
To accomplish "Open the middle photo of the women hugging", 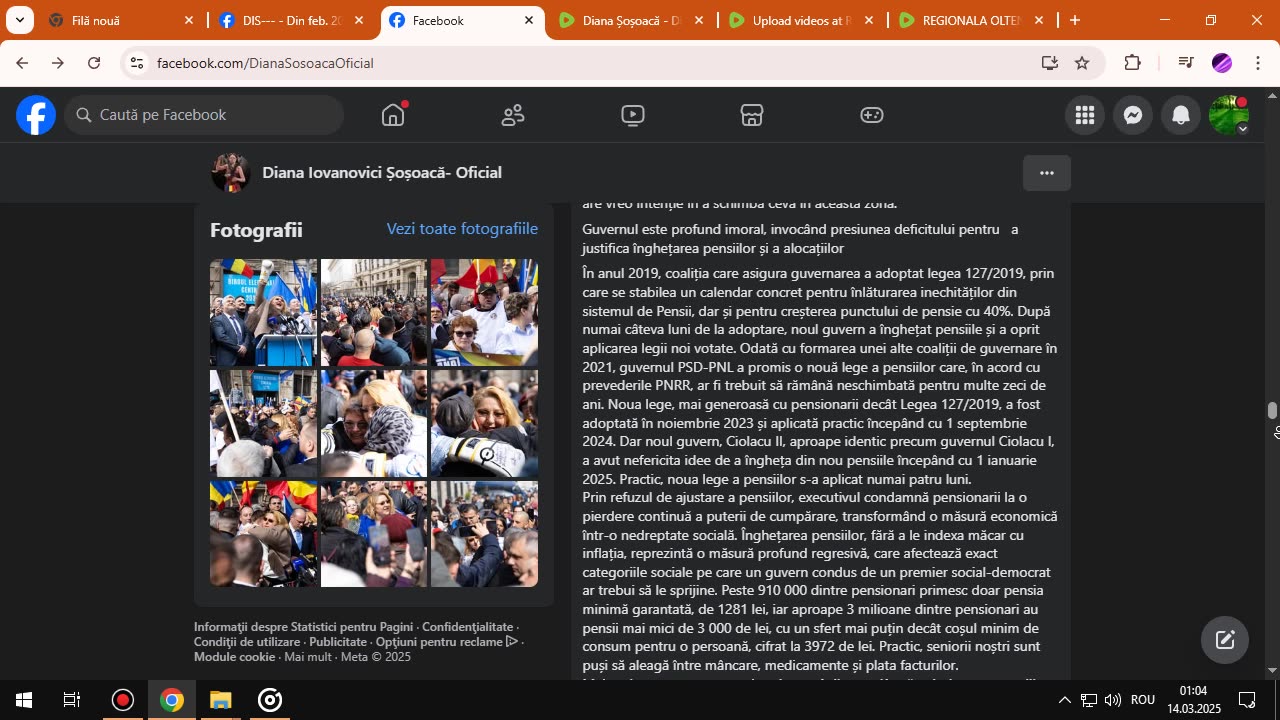I will (x=374, y=423).
